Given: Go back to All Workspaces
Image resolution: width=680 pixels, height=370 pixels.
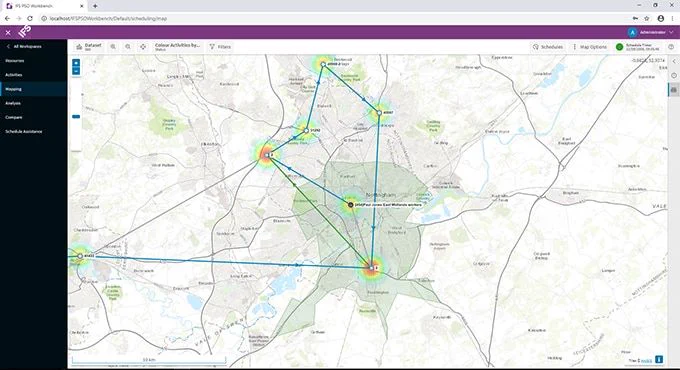Looking at the screenshot, I should coord(24,46).
